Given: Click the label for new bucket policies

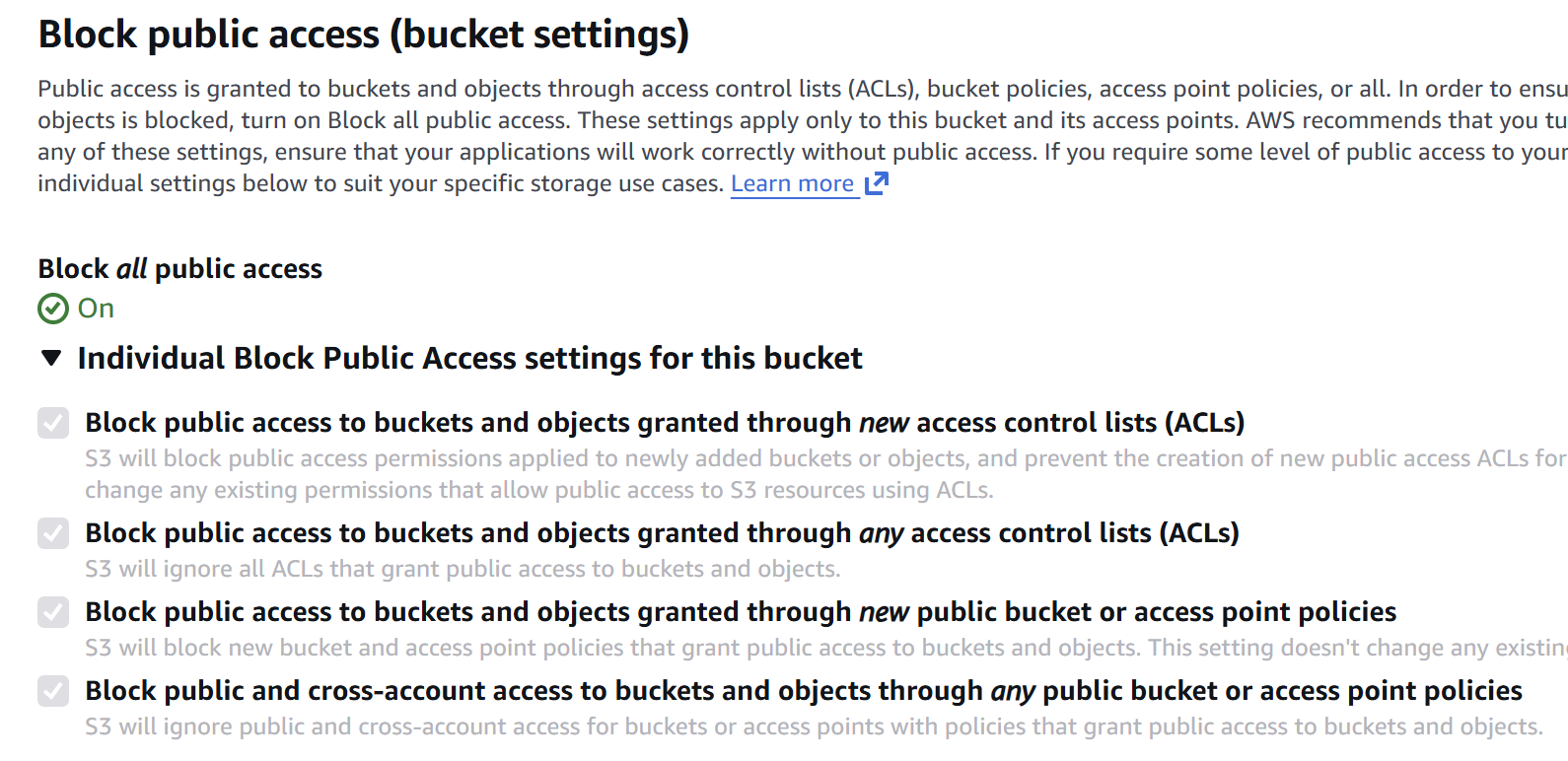Looking at the screenshot, I should (x=740, y=612).
